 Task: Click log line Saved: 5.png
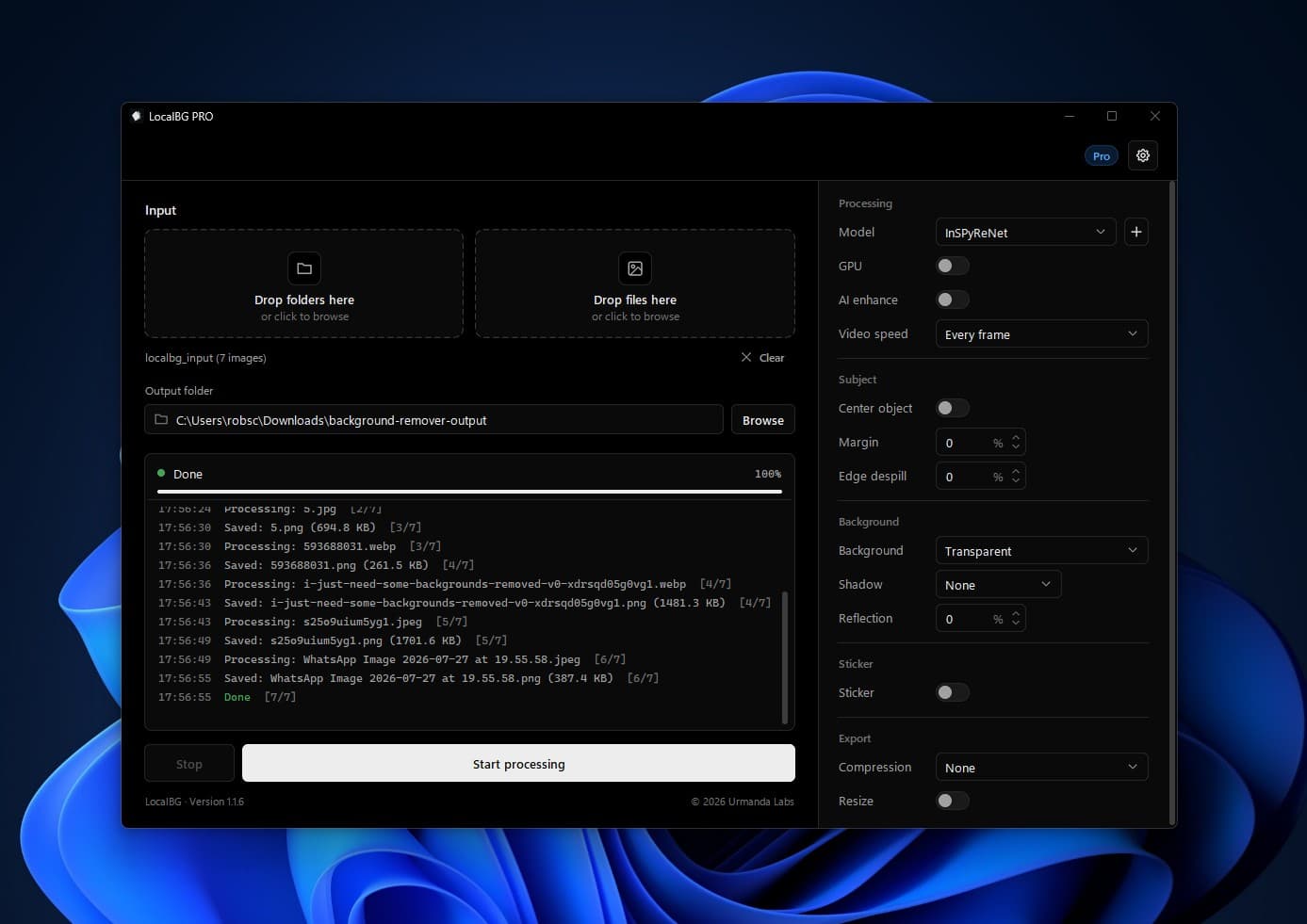click(289, 527)
